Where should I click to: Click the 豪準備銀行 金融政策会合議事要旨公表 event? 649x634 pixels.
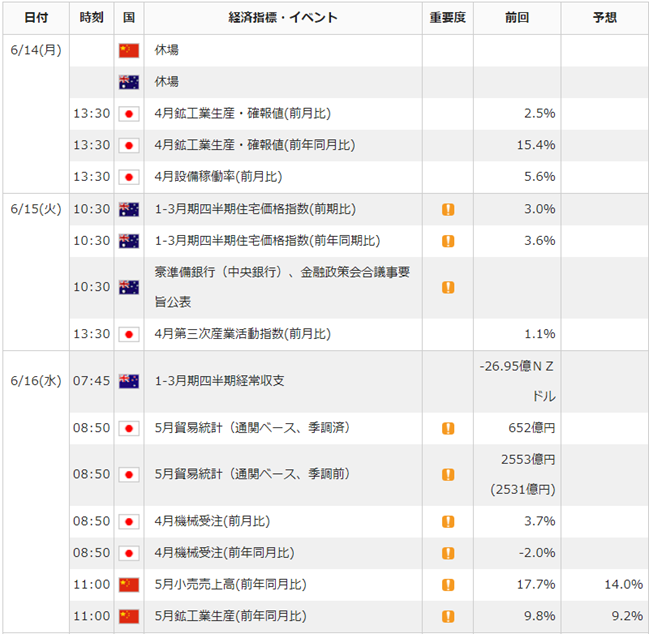pyautogui.click(x=282, y=287)
